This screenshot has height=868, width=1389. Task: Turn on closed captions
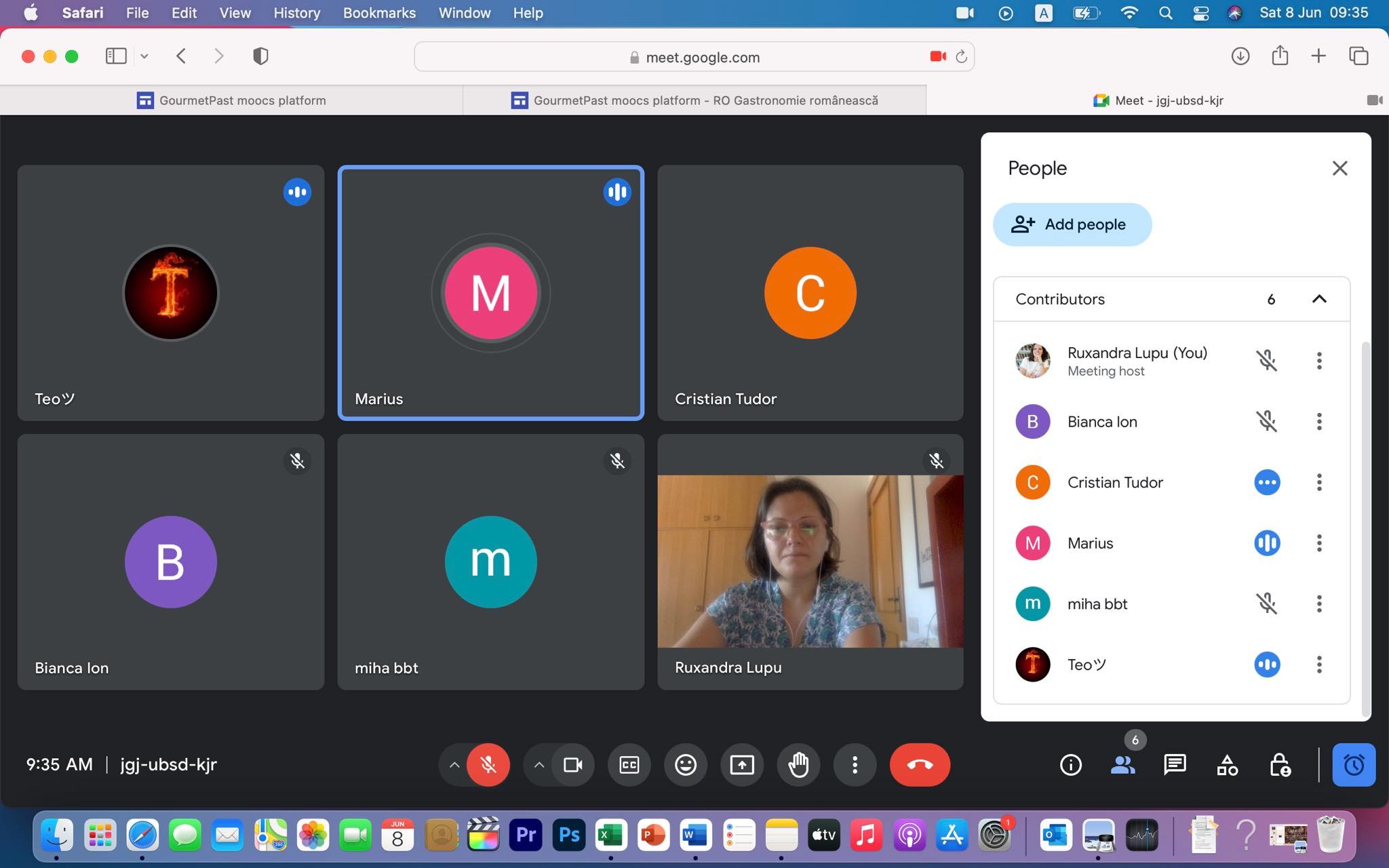[629, 765]
